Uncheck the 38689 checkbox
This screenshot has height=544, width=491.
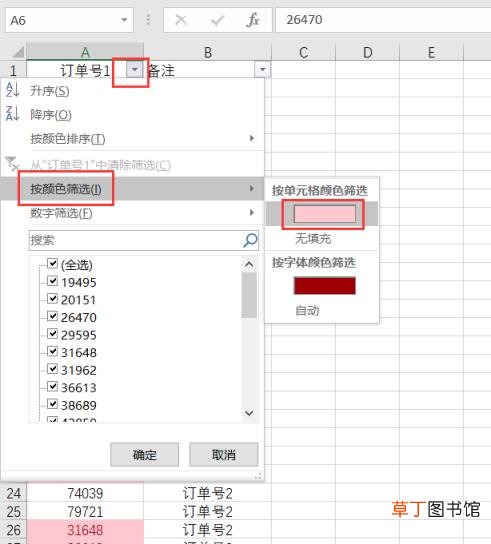tap(52, 404)
